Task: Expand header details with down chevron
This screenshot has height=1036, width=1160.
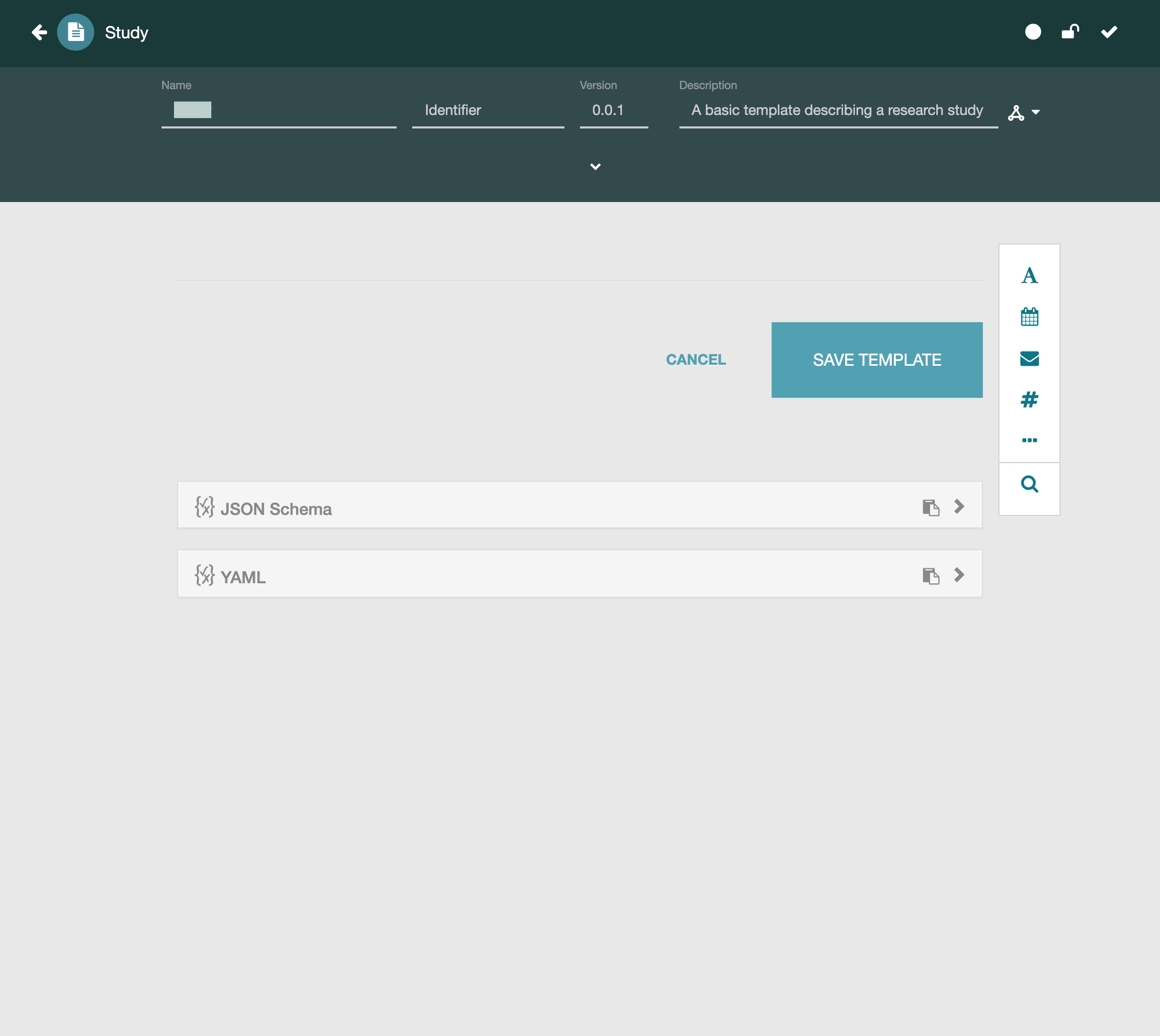Action: [596, 167]
